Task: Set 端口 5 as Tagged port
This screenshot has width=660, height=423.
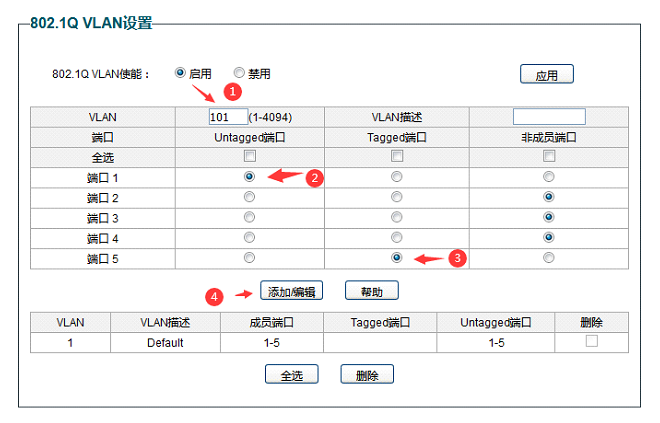Action: tap(397, 257)
